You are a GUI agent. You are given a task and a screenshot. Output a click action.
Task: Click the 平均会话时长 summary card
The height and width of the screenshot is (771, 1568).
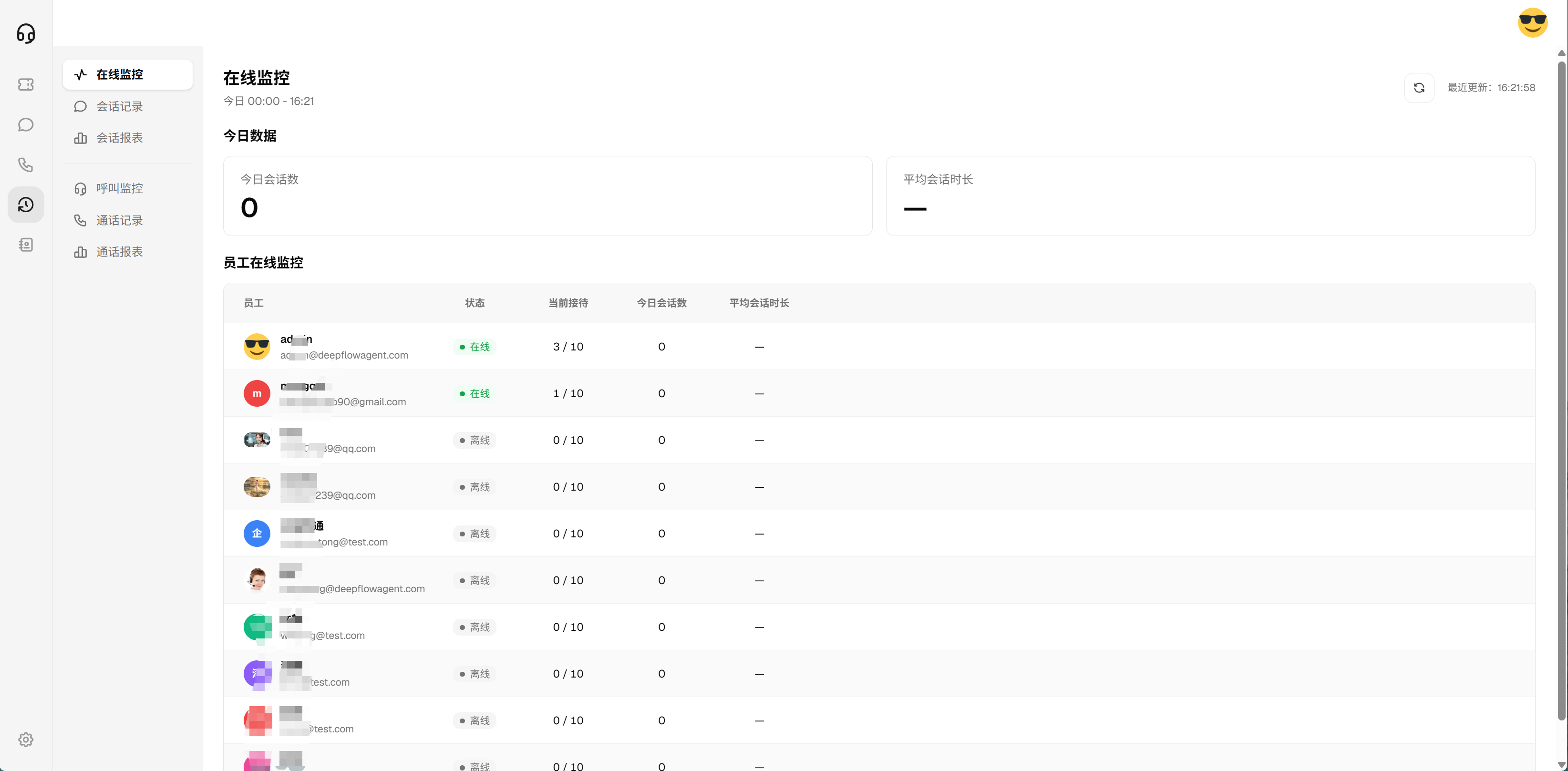1210,196
